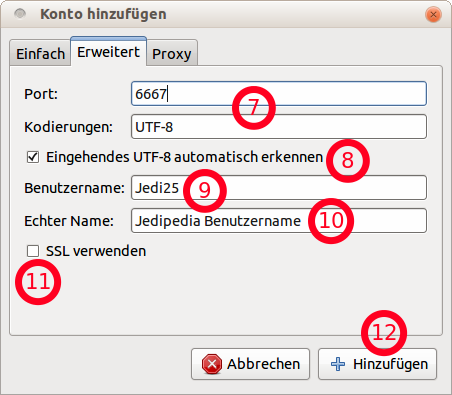452x395 pixels.
Task: Uncheck Eingehendes UTF-8 automatisch erkennen
Action: pos(33,157)
